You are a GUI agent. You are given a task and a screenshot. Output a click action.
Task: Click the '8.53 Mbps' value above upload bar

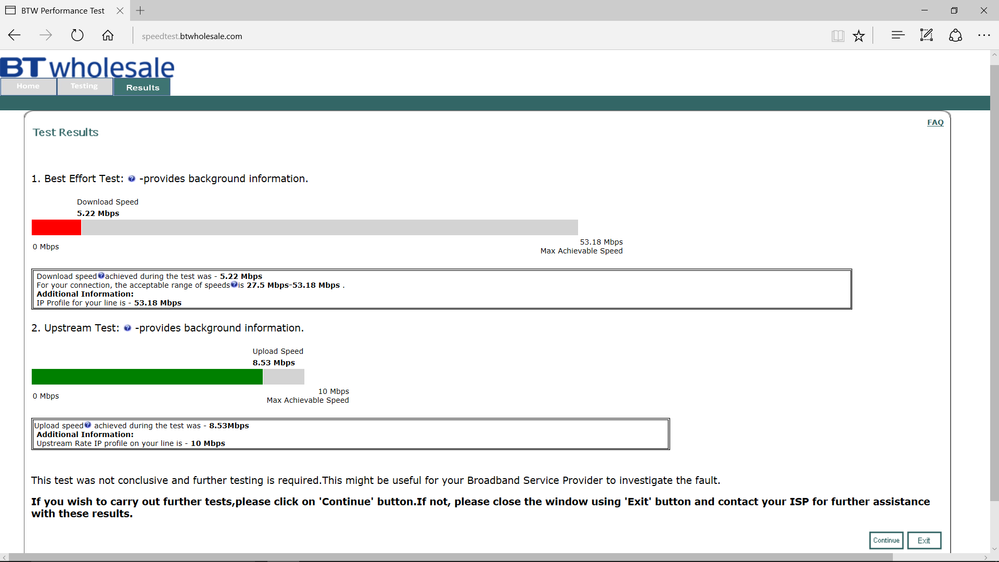point(273,363)
